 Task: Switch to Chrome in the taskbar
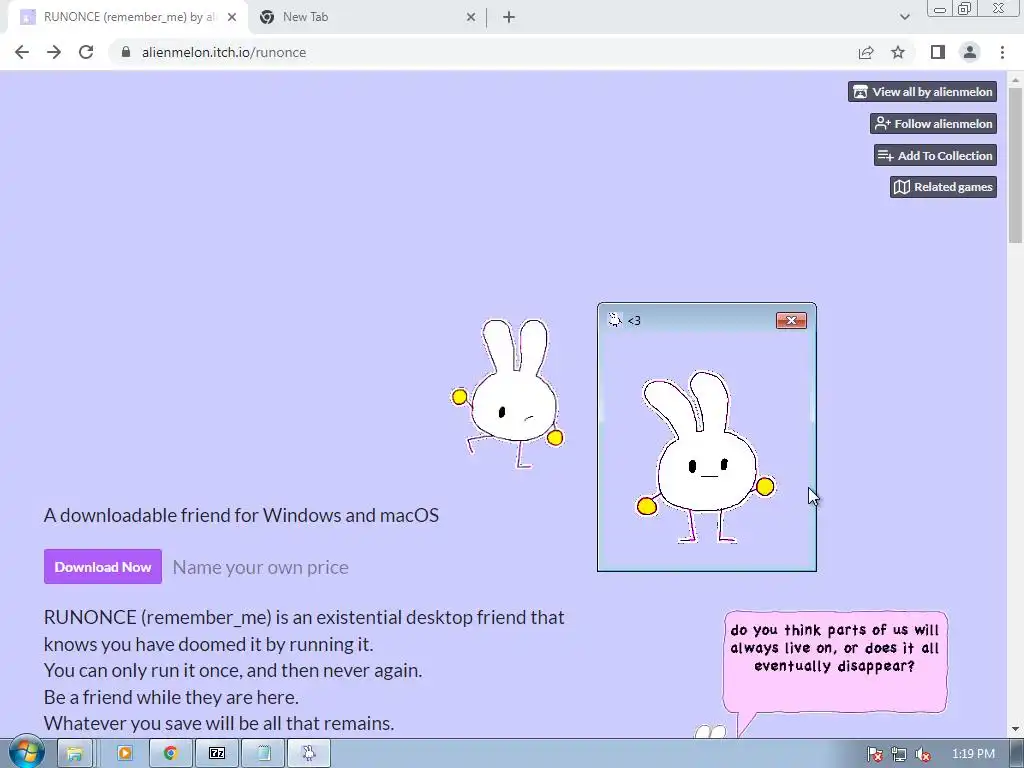click(170, 754)
